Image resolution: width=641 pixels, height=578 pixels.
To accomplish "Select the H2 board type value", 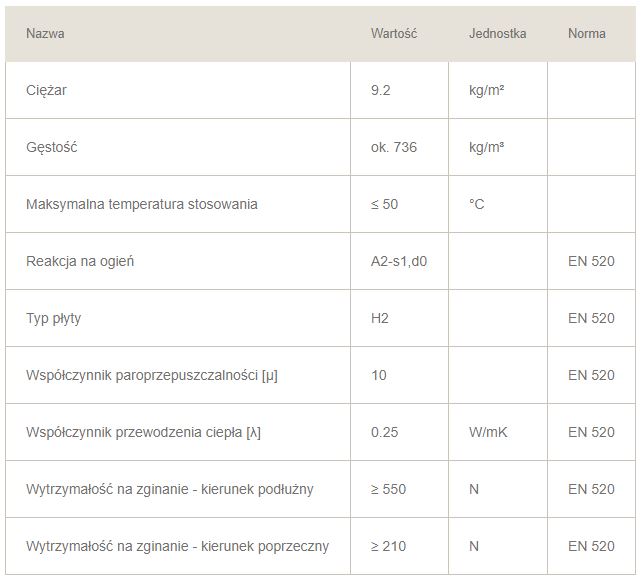I will (x=379, y=318).
